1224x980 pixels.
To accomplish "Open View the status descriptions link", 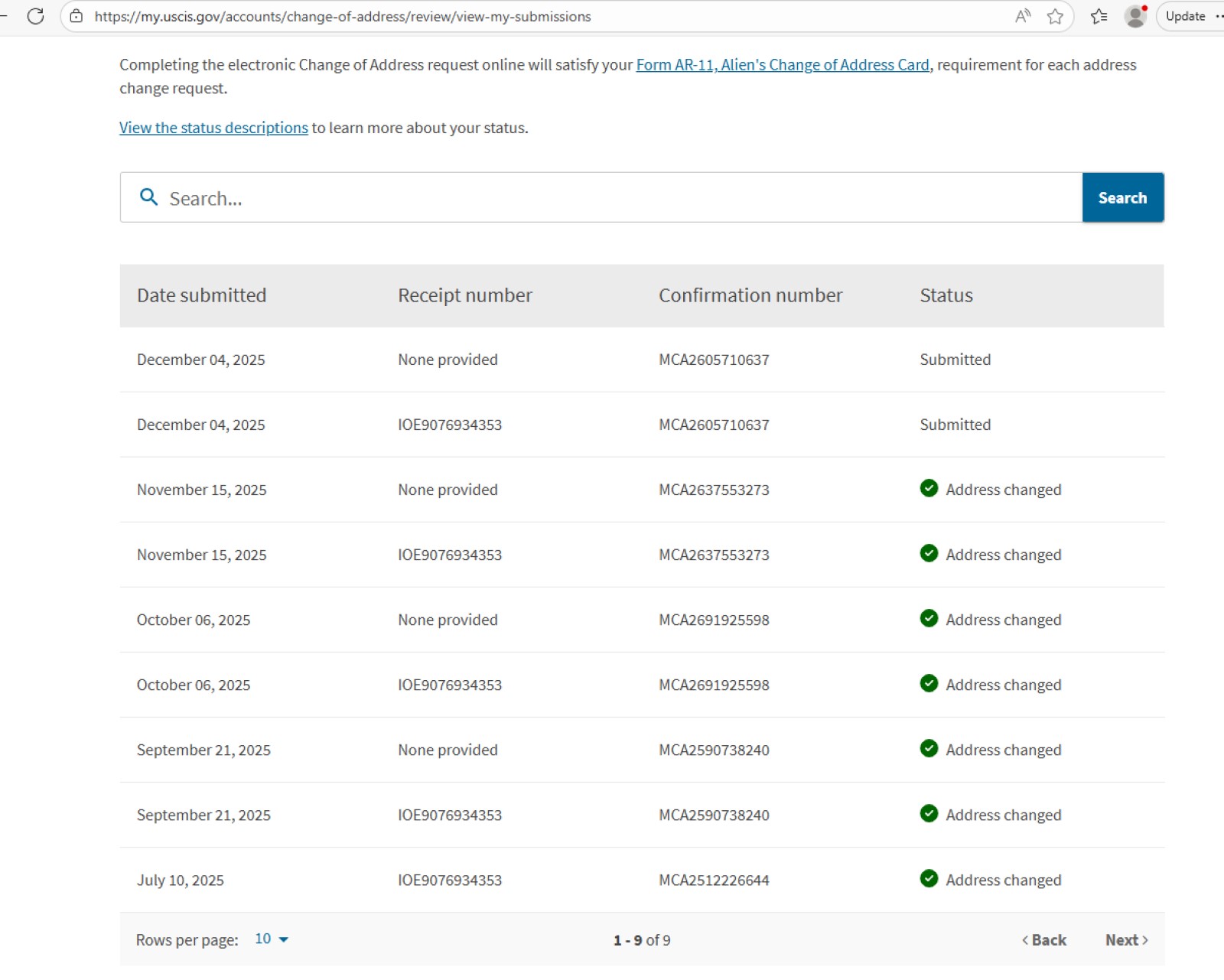I will pos(213,128).
